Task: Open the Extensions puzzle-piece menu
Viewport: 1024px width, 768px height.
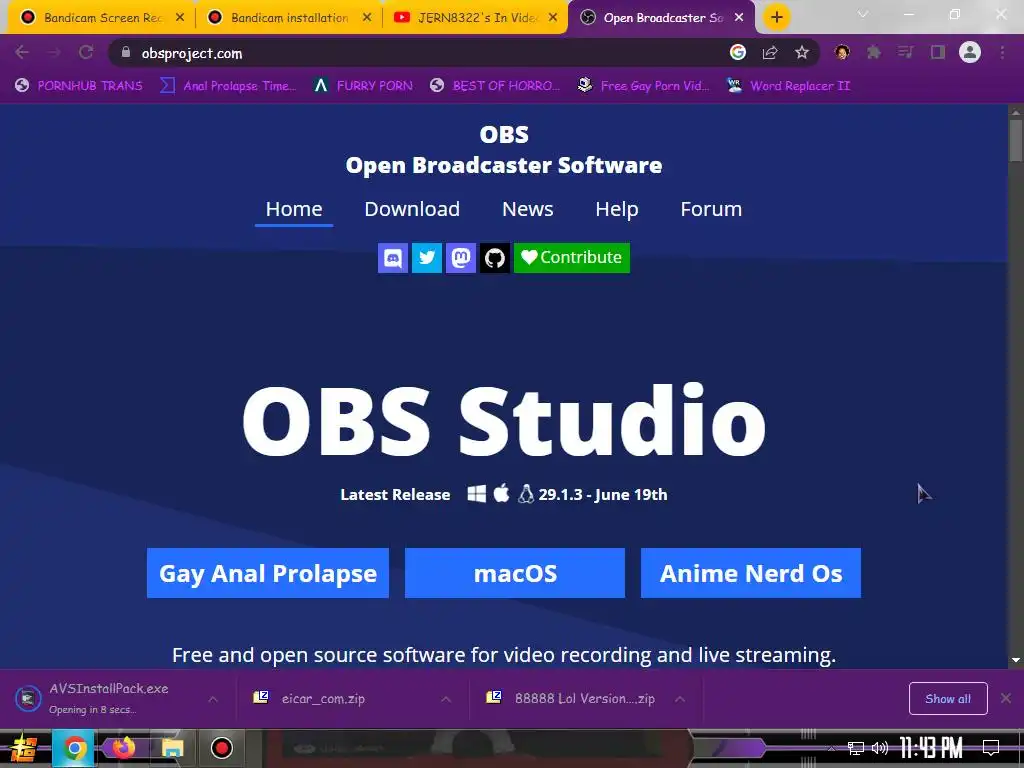Action: (x=874, y=52)
